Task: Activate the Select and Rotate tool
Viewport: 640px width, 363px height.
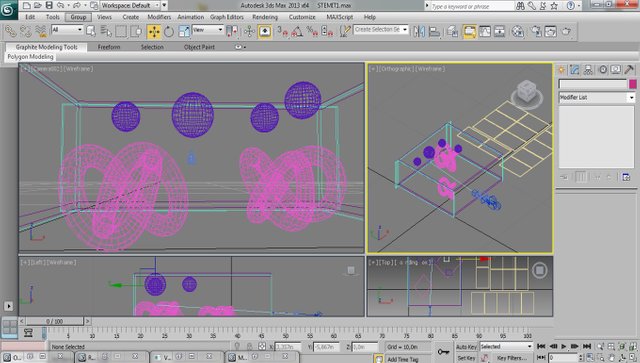Action: point(169,31)
